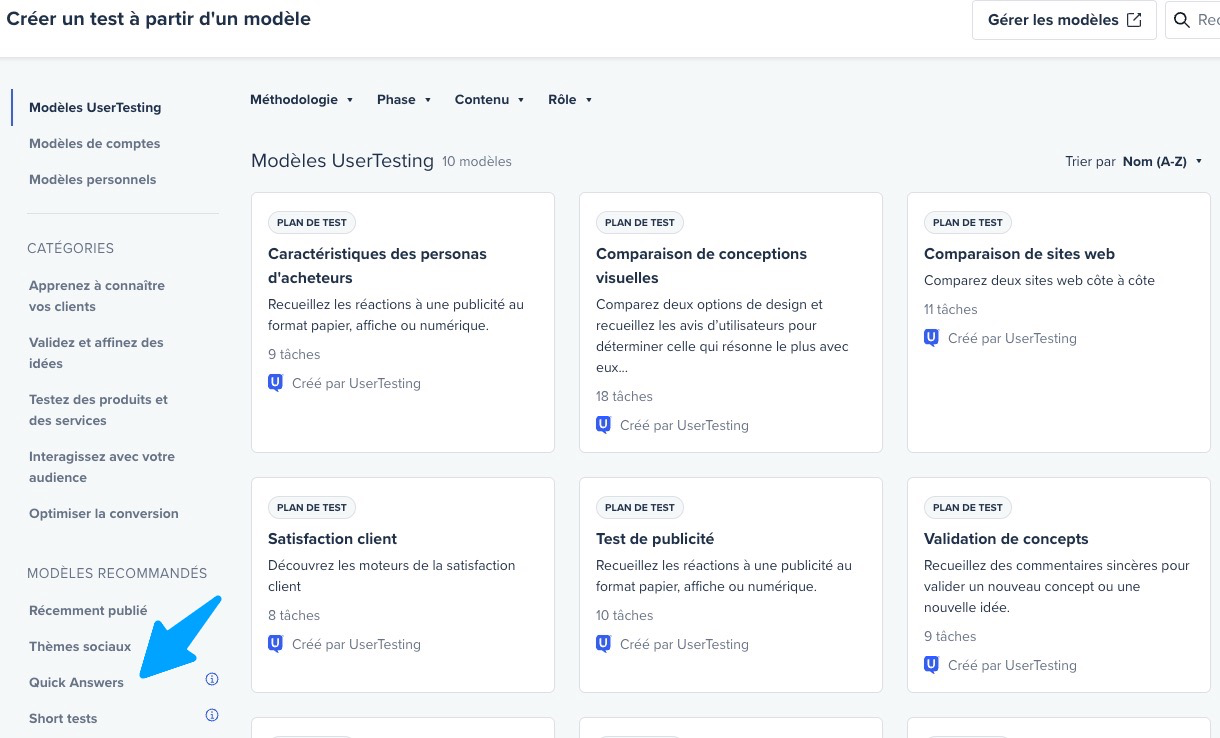Choose Validez et affinez des idées category
1220x738 pixels.
96,353
